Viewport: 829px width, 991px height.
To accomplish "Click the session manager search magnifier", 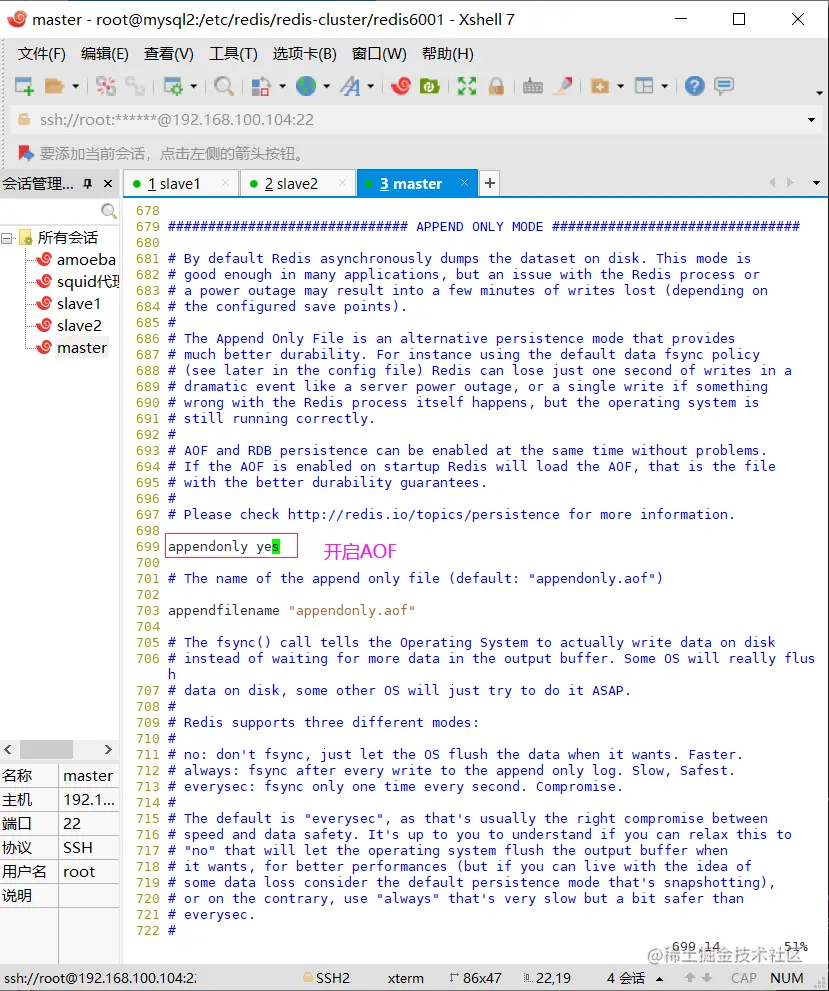I will pyautogui.click(x=109, y=210).
